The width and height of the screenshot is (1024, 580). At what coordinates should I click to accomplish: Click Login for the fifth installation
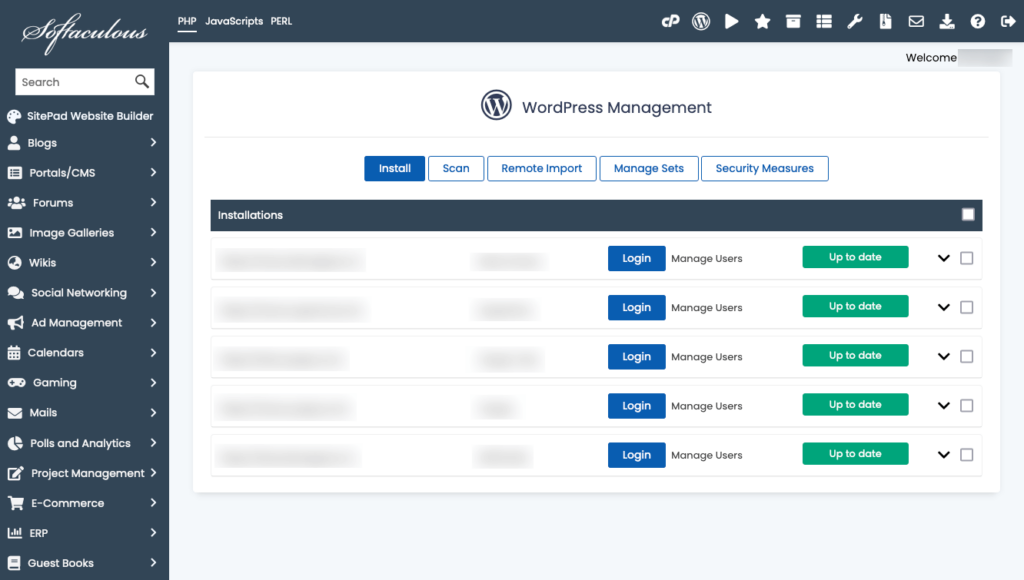(637, 455)
